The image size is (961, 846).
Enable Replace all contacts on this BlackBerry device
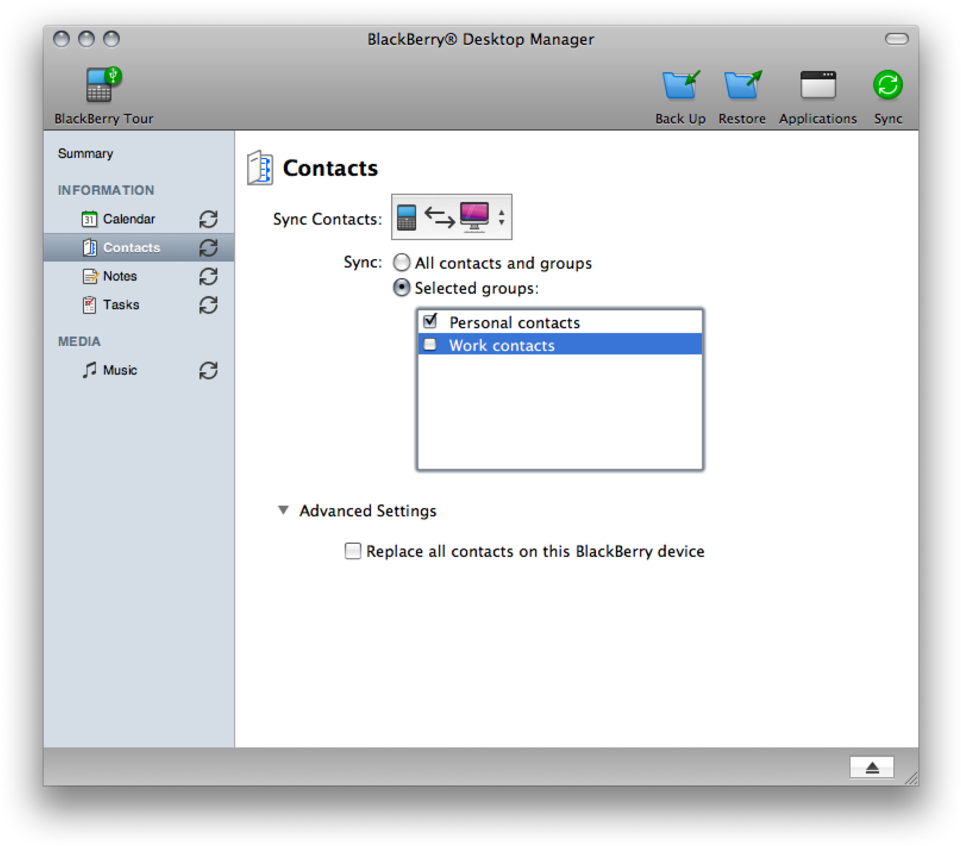pyautogui.click(x=352, y=551)
